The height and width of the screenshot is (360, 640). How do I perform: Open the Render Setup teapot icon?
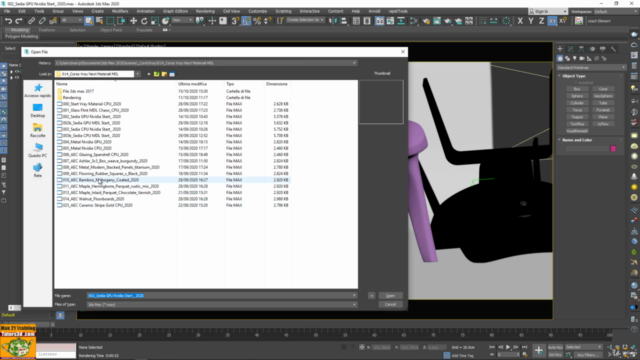(426, 21)
